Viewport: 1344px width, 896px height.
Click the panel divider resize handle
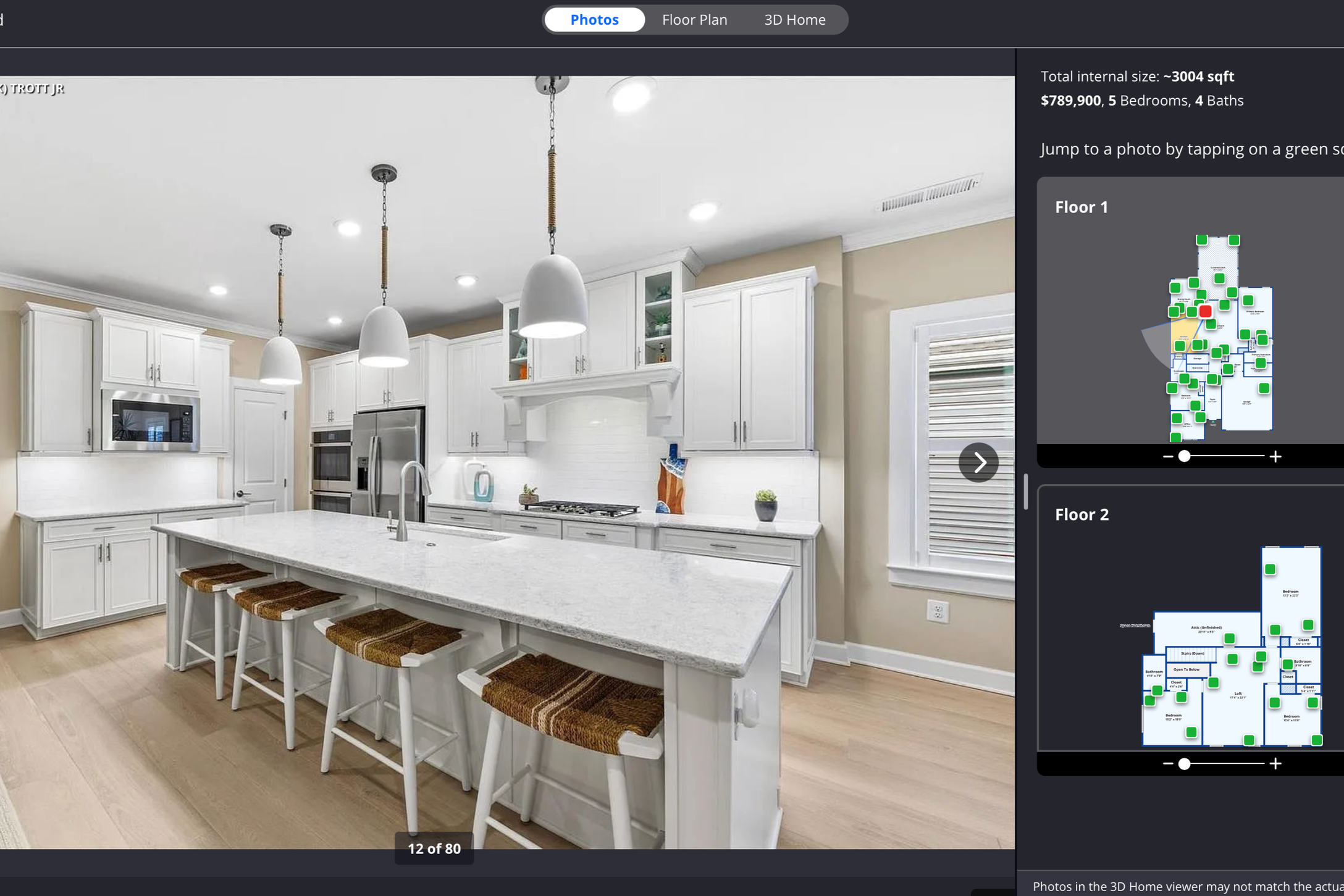(1025, 492)
